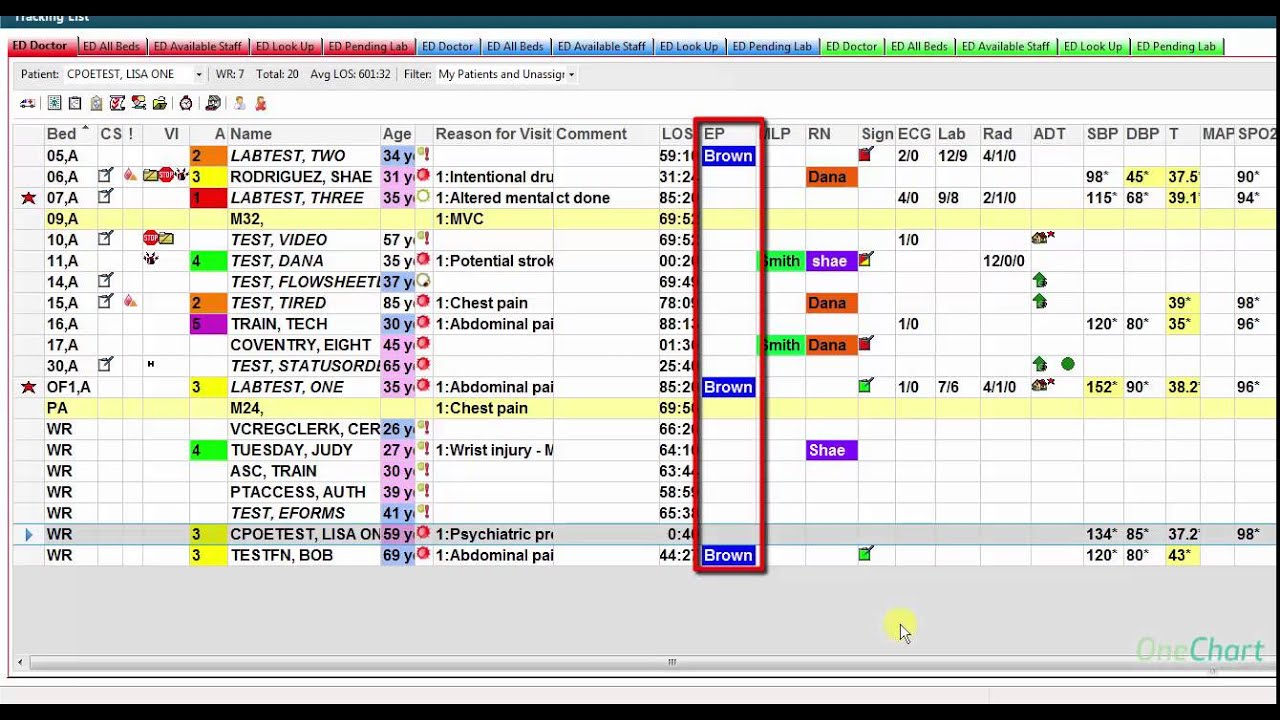Click the left scroll arrow of horizontal scrollbar
The image size is (1280, 720).
pyautogui.click(x=21, y=662)
